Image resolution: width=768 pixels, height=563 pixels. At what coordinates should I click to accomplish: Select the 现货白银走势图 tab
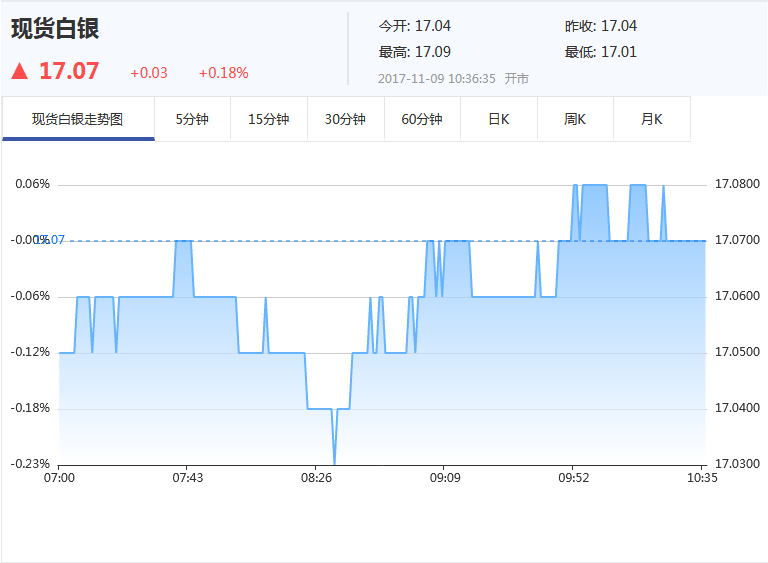78,119
